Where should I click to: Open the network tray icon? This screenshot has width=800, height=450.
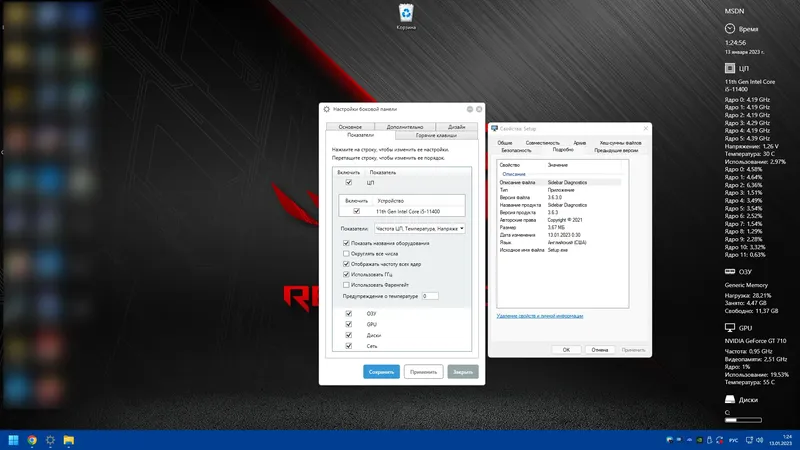click(x=749, y=440)
